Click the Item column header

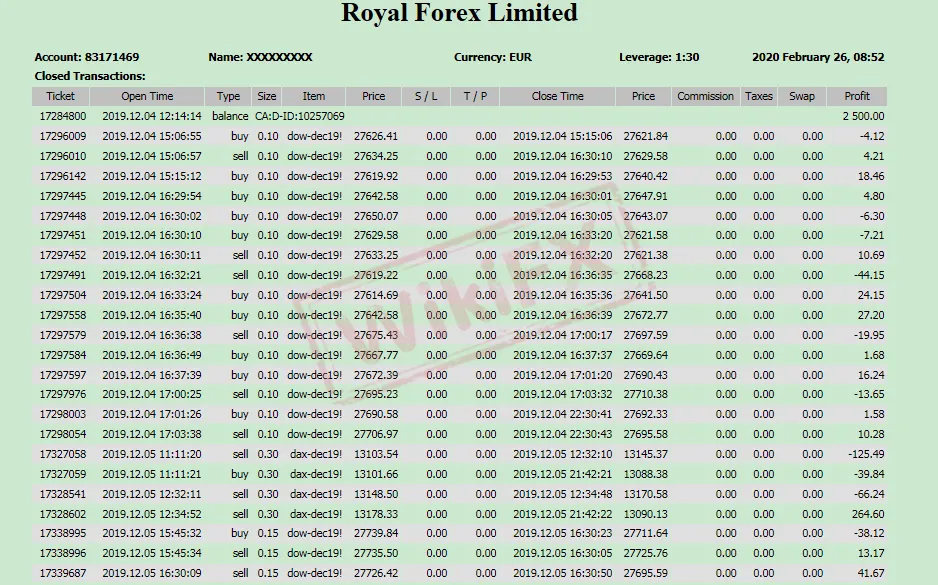point(313,96)
